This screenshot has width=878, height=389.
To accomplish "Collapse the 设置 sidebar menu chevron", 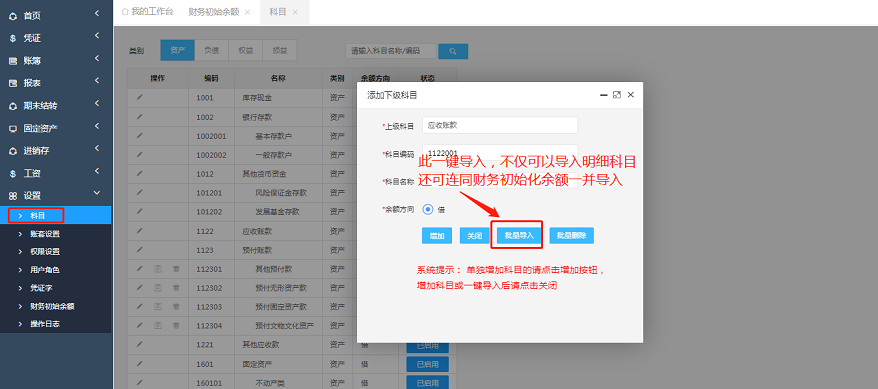I will pyautogui.click(x=97, y=193).
